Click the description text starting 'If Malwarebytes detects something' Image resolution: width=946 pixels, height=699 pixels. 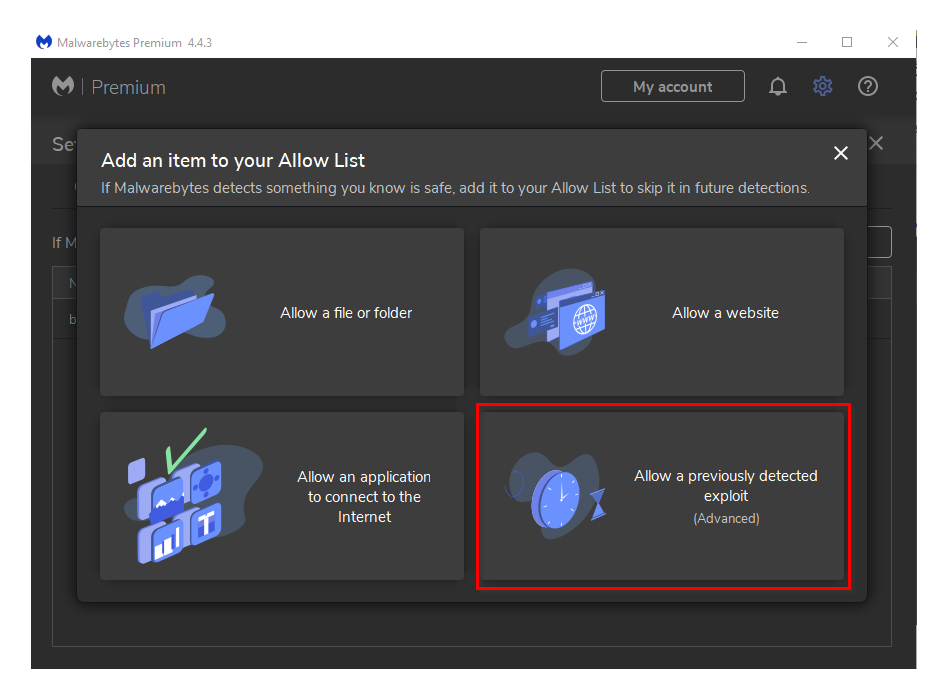(x=455, y=188)
